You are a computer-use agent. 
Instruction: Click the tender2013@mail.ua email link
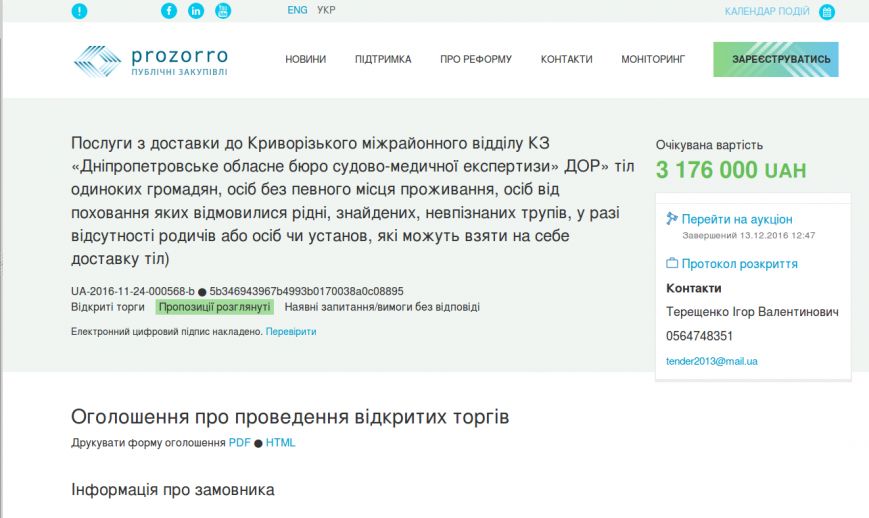coord(712,361)
